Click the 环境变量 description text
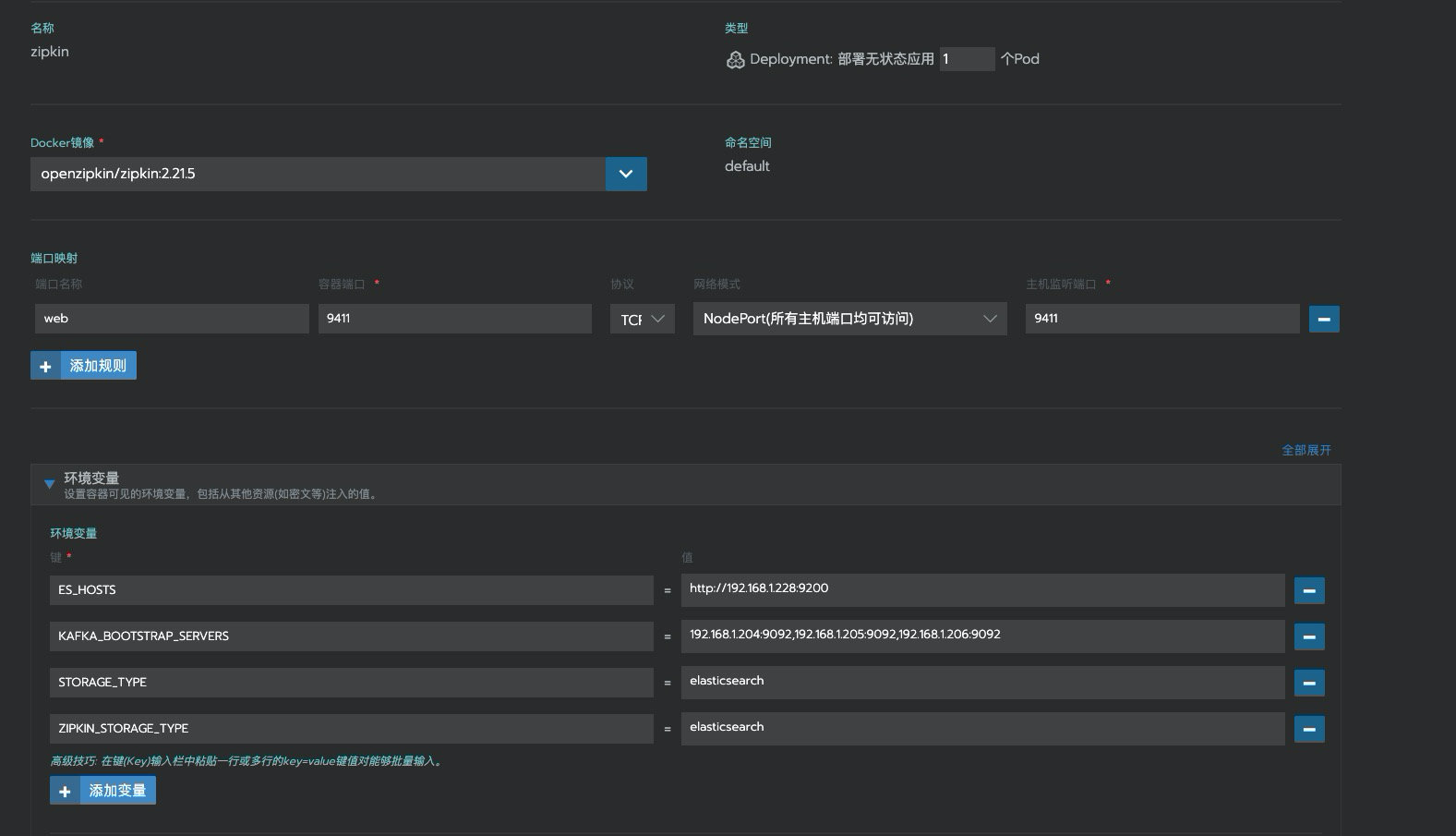Image resolution: width=1456 pixels, height=836 pixels. tap(222, 494)
